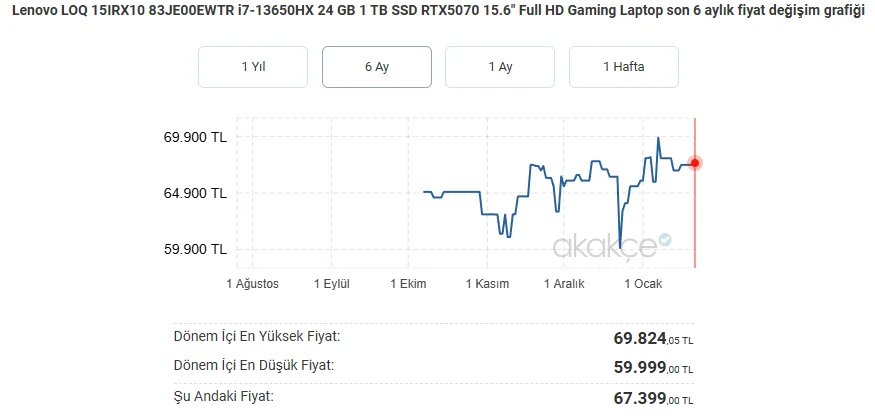The image size is (875, 418).
Task: Click the 64.900 TL axis label
Action: pos(195,193)
